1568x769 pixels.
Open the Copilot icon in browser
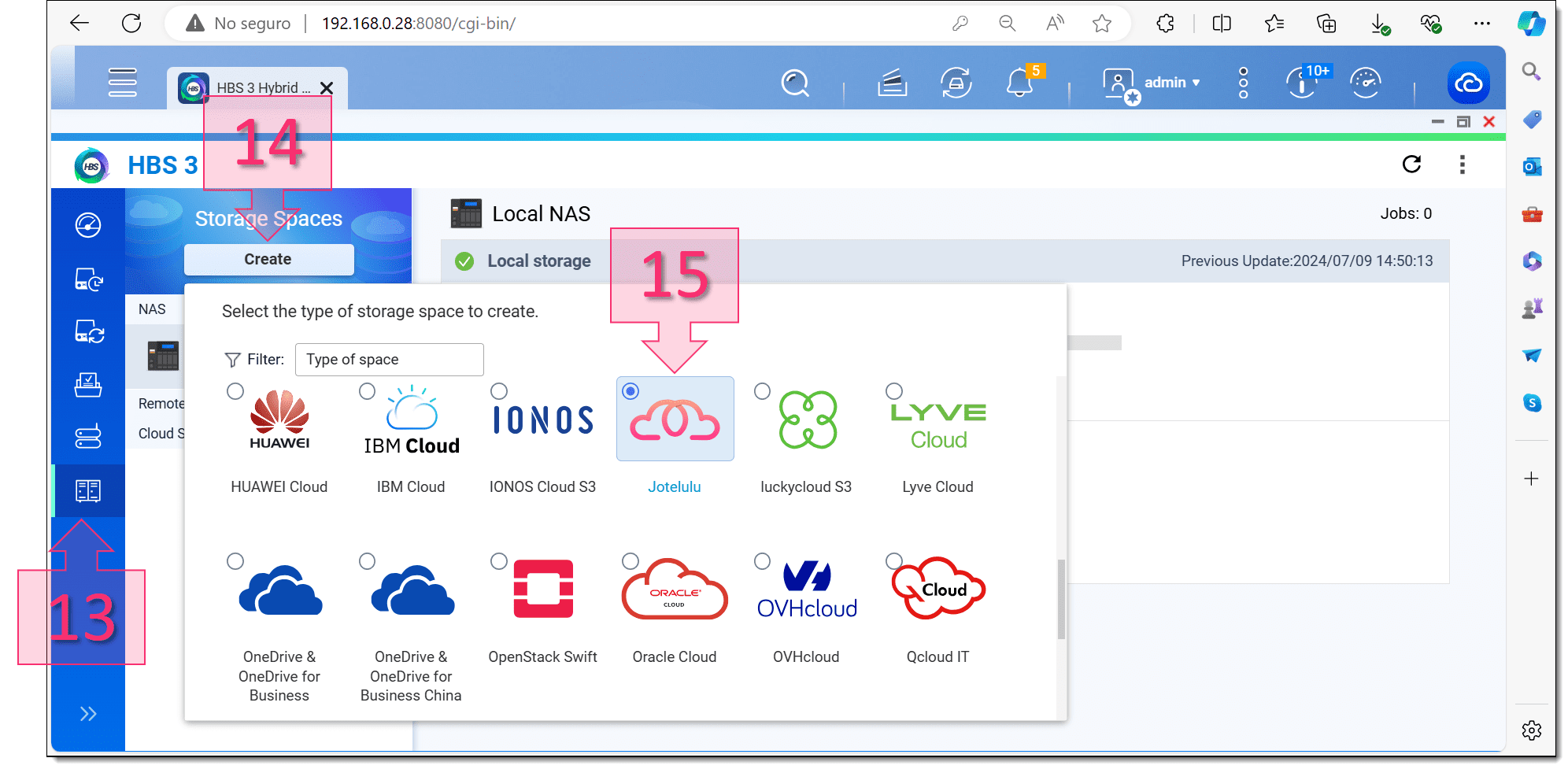pyautogui.click(x=1532, y=23)
